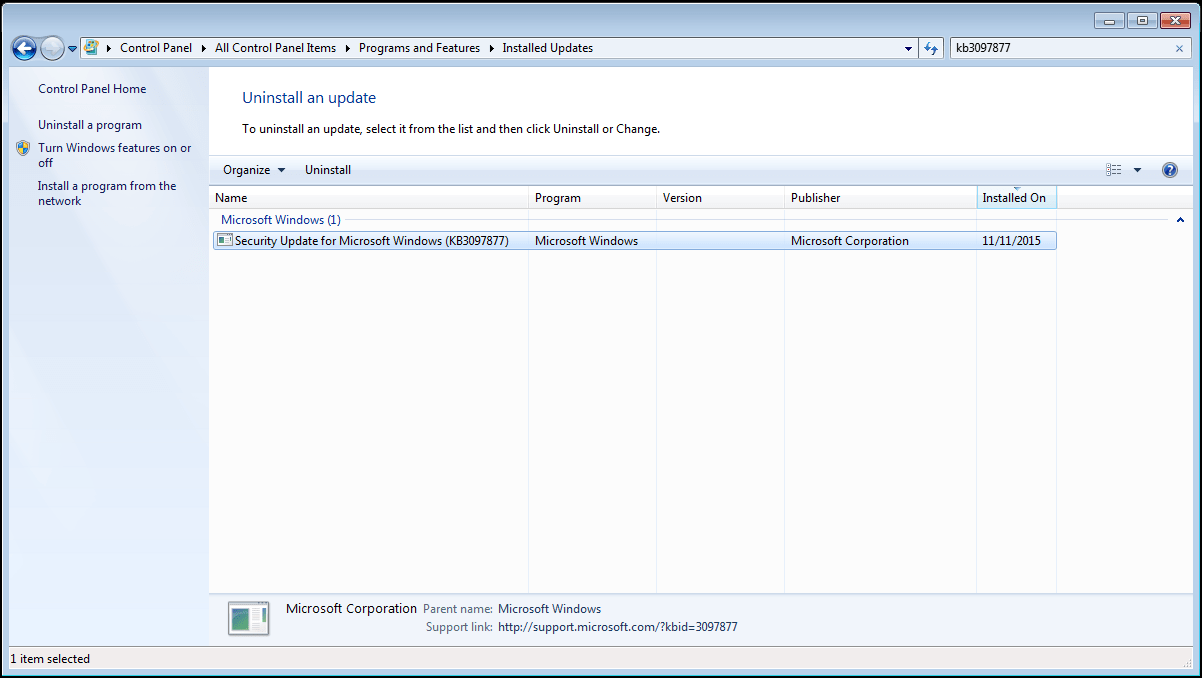
Task: Click the Microsoft Windows program cell
Action: coord(586,241)
